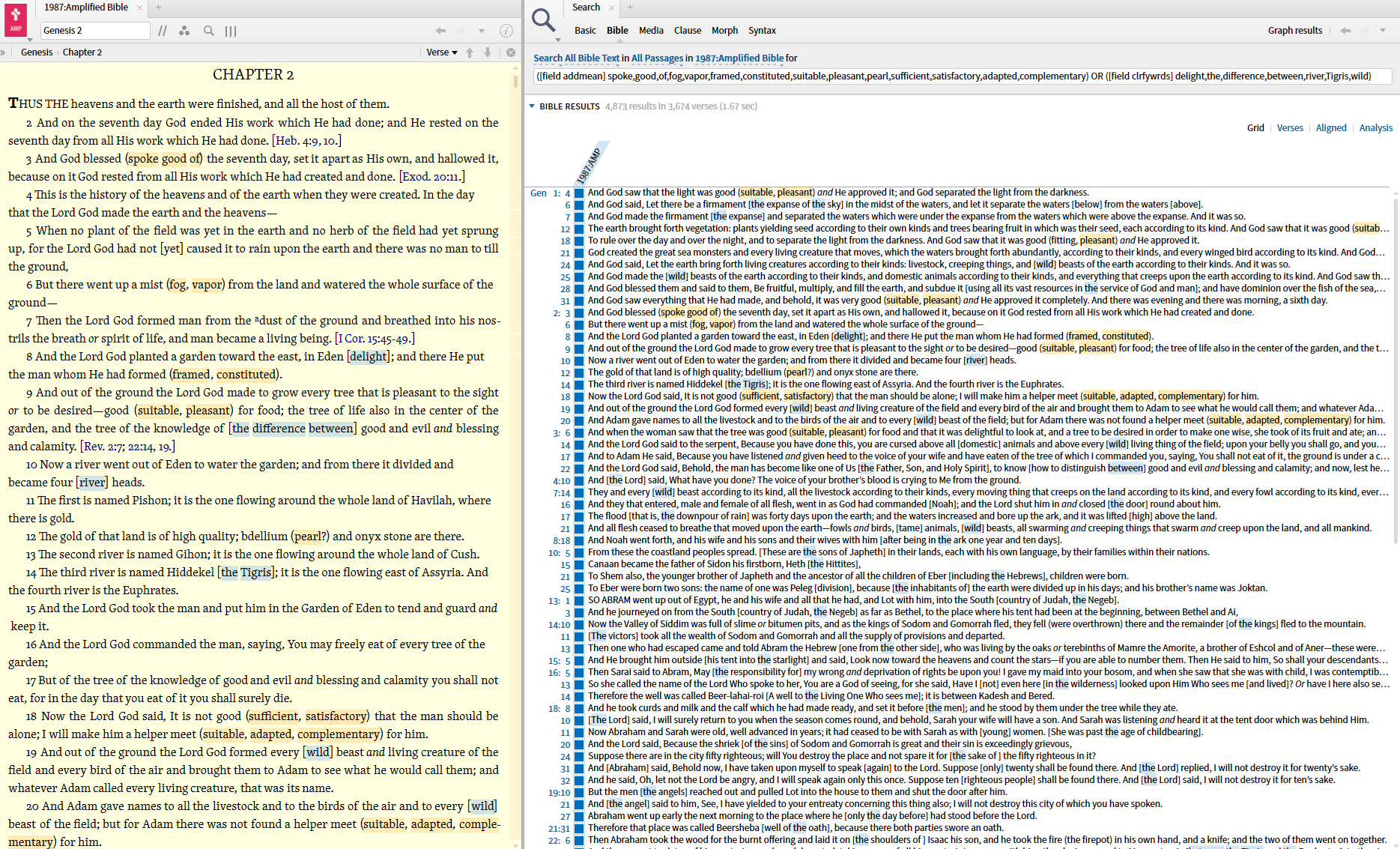Viewport: 1400px width, 849px height.
Task: Open the 1987:Amplified Bible resource selector
Action: 739,58
